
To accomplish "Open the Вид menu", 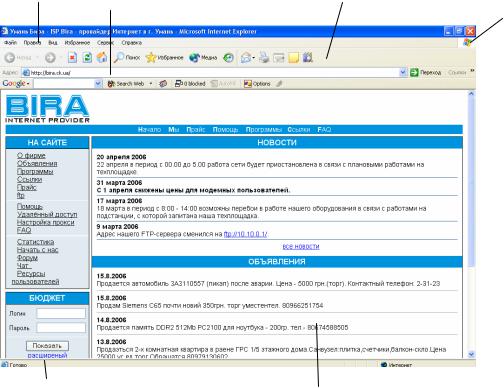I will [53, 43].
